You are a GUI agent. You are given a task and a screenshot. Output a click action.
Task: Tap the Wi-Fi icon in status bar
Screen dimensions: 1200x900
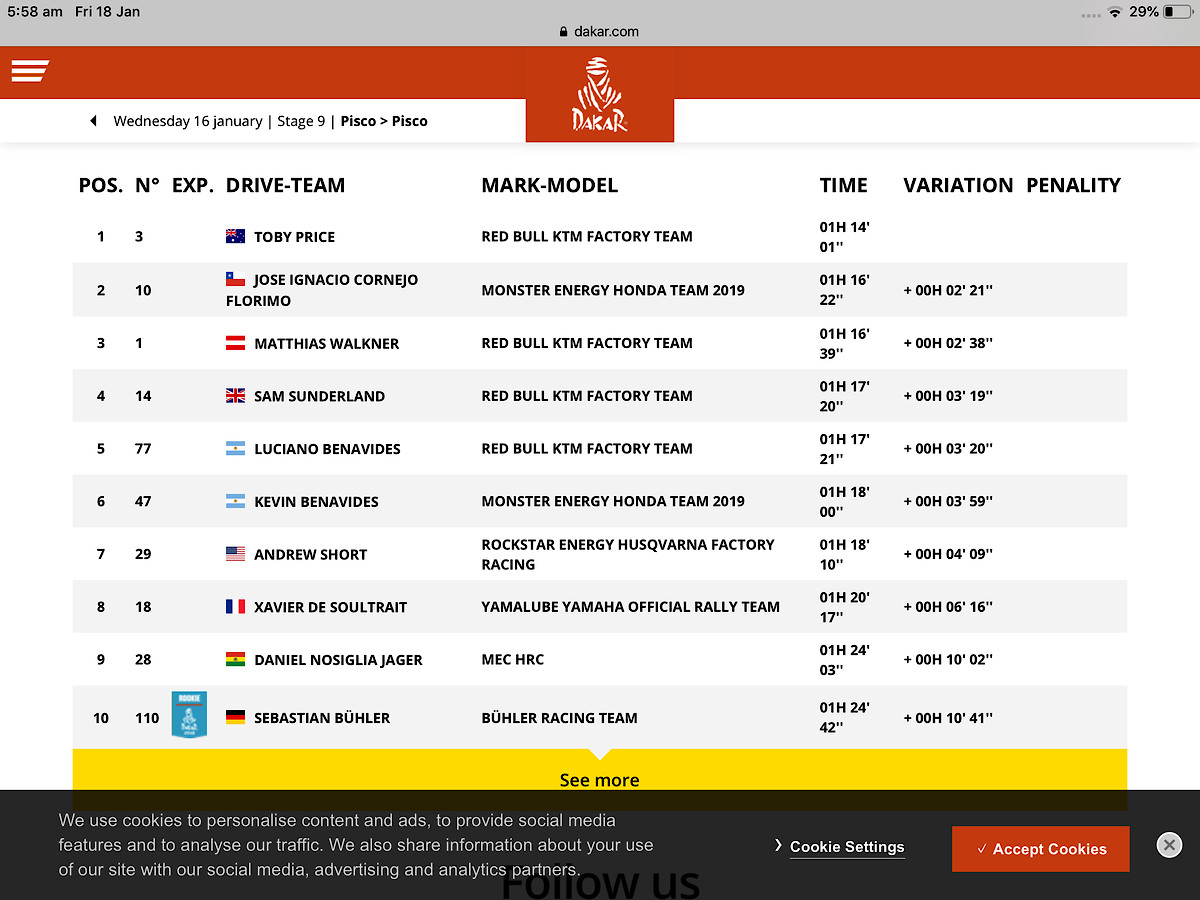(1114, 12)
